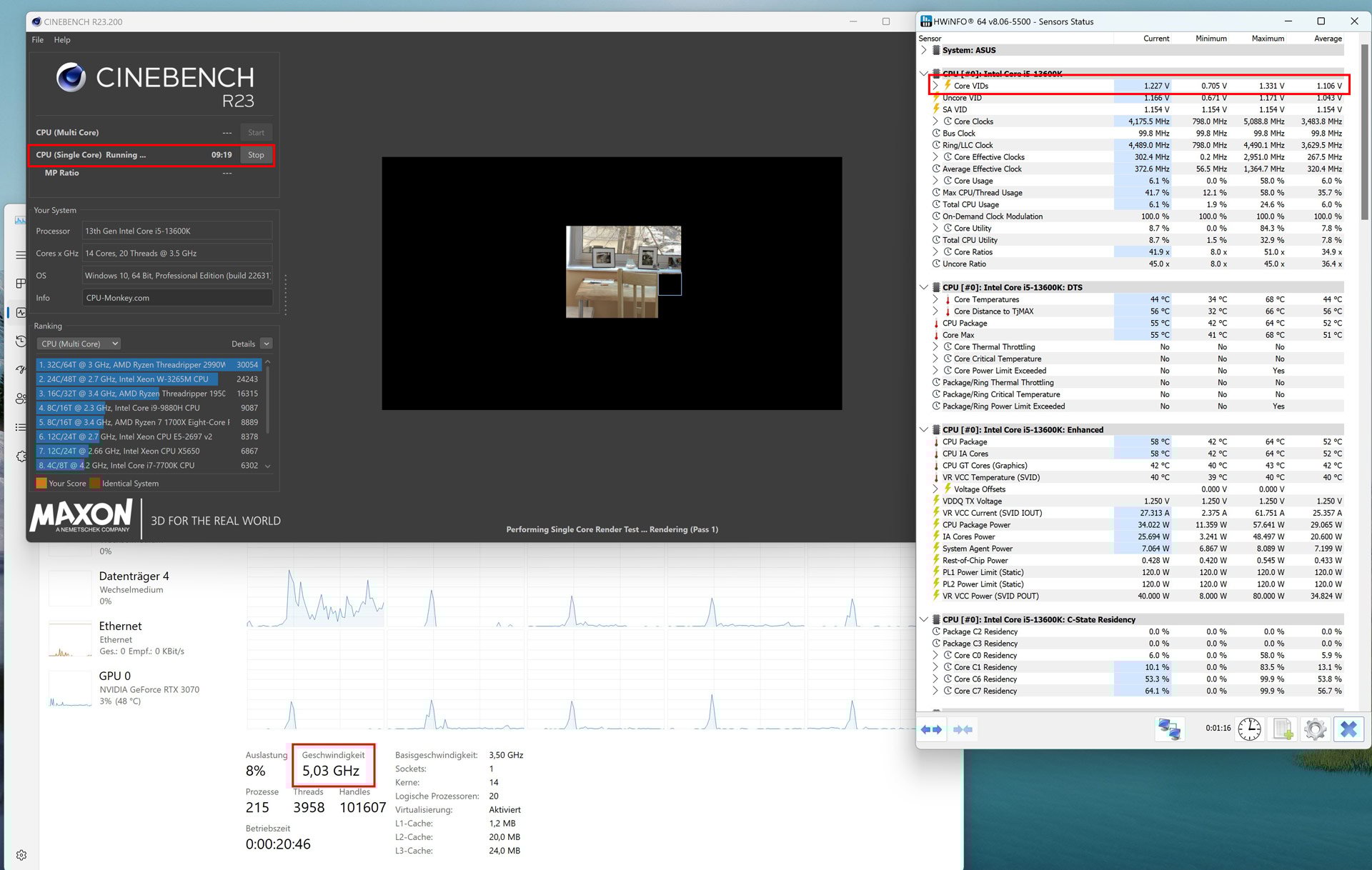This screenshot has height=870, width=1372.
Task: Click the HWiNFO collapse-view arrows icon
Action: [x=963, y=729]
